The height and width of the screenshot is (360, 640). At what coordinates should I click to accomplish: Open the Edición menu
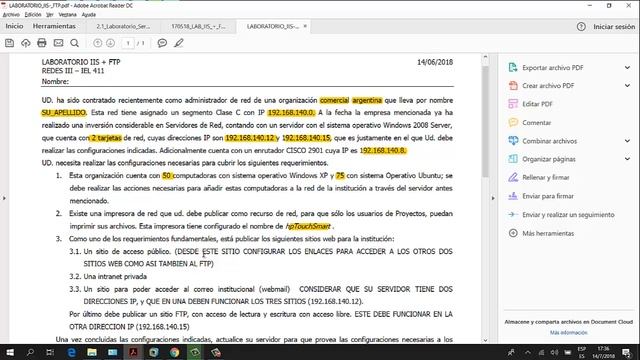pyautogui.click(x=33, y=14)
